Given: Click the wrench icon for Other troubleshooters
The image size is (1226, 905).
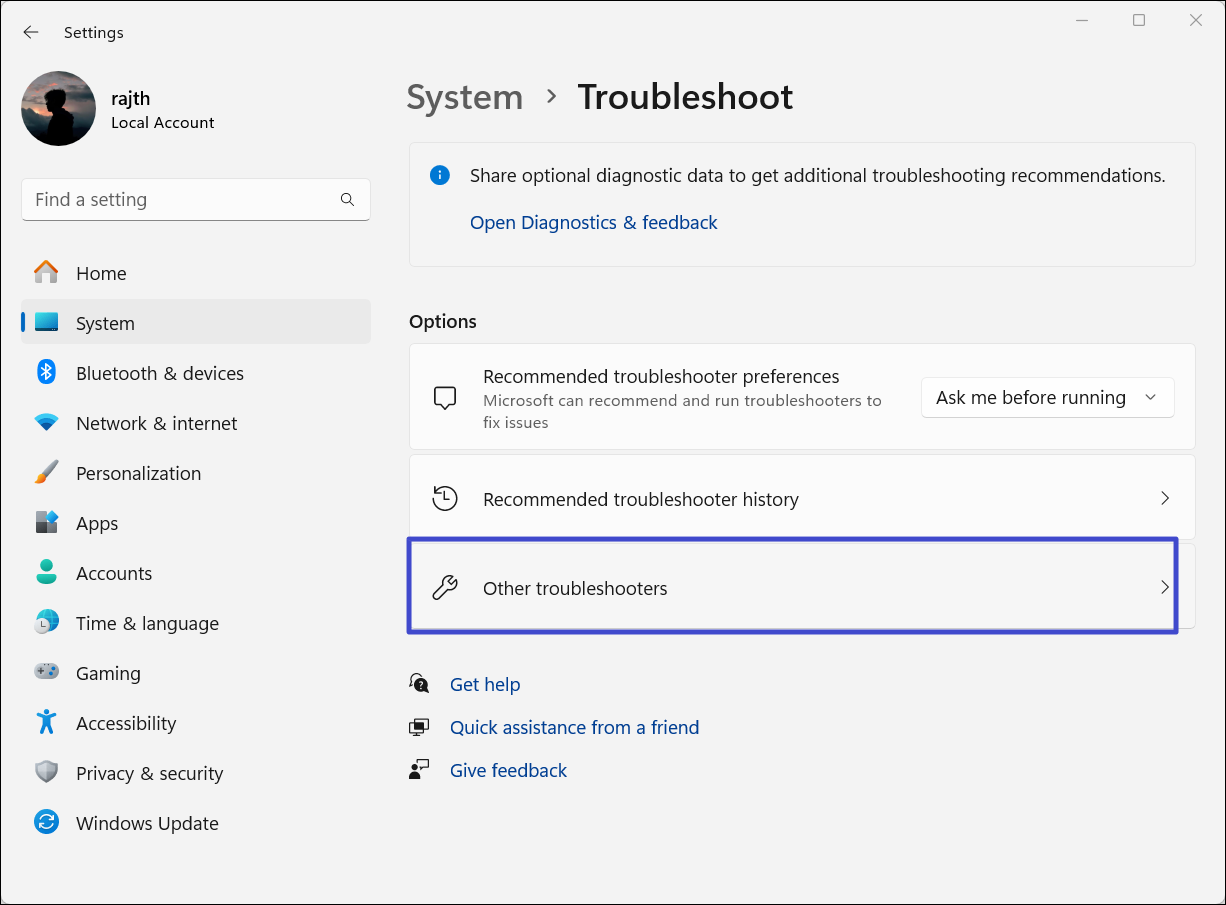Looking at the screenshot, I should coord(445,588).
